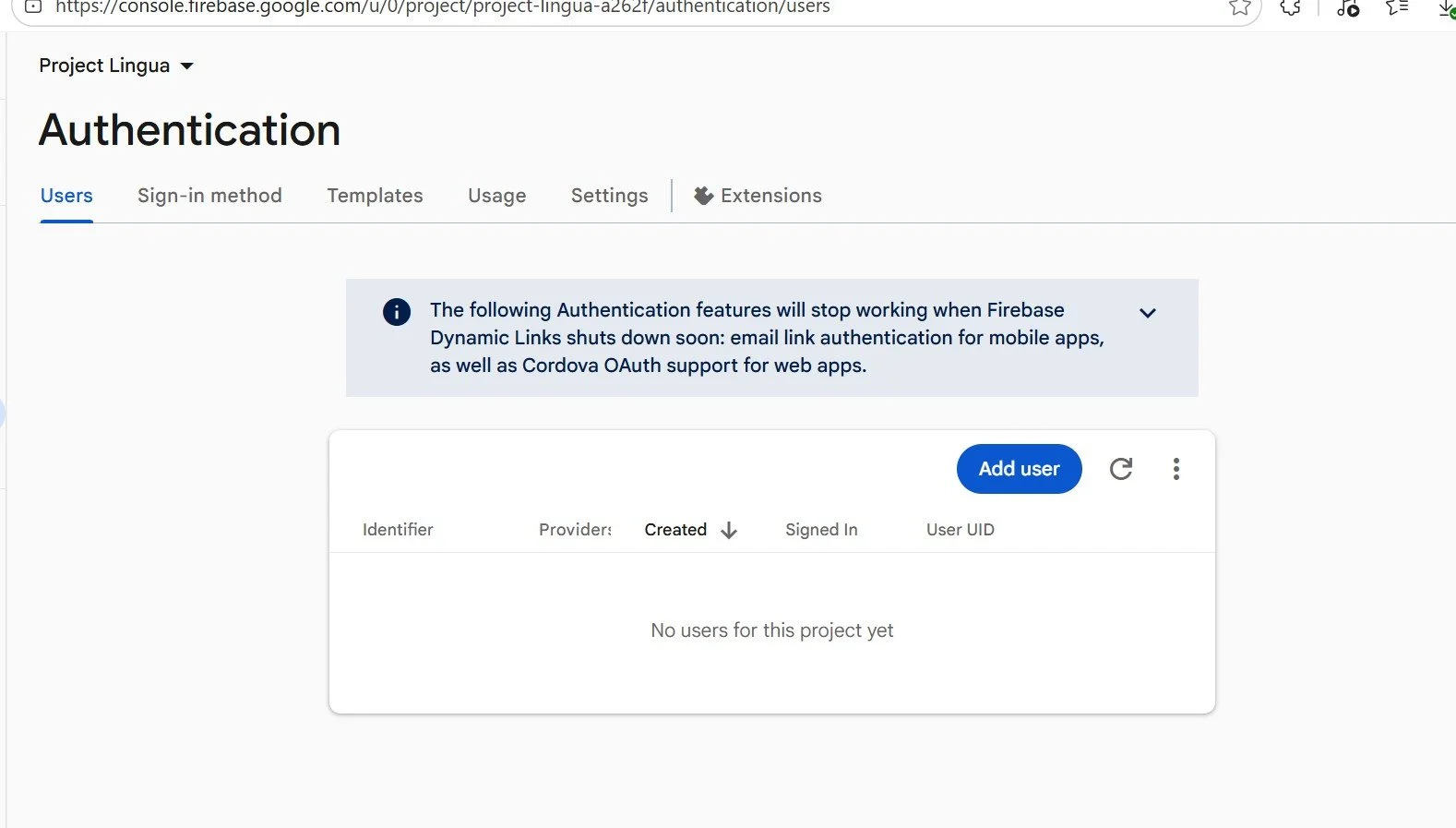Click the User UID column header
Viewport: 1456px width, 828px height.
[961, 530]
